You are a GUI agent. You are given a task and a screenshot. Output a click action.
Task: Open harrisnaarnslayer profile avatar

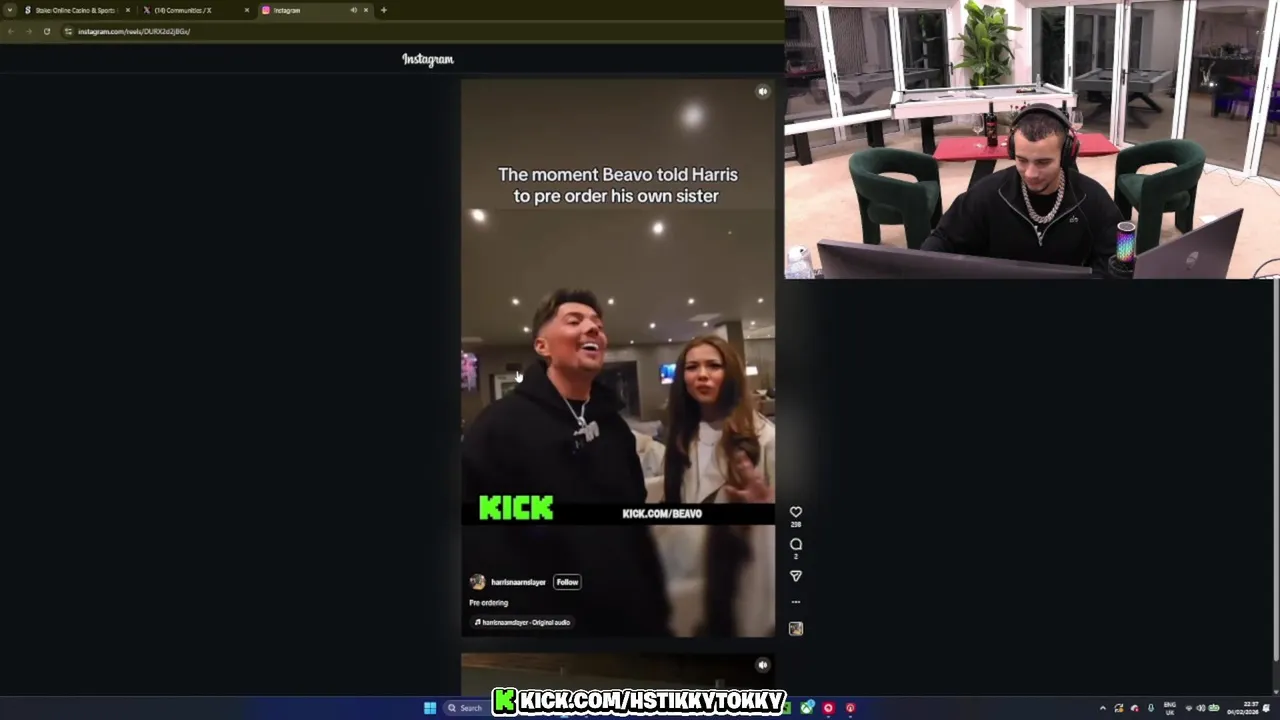477,582
